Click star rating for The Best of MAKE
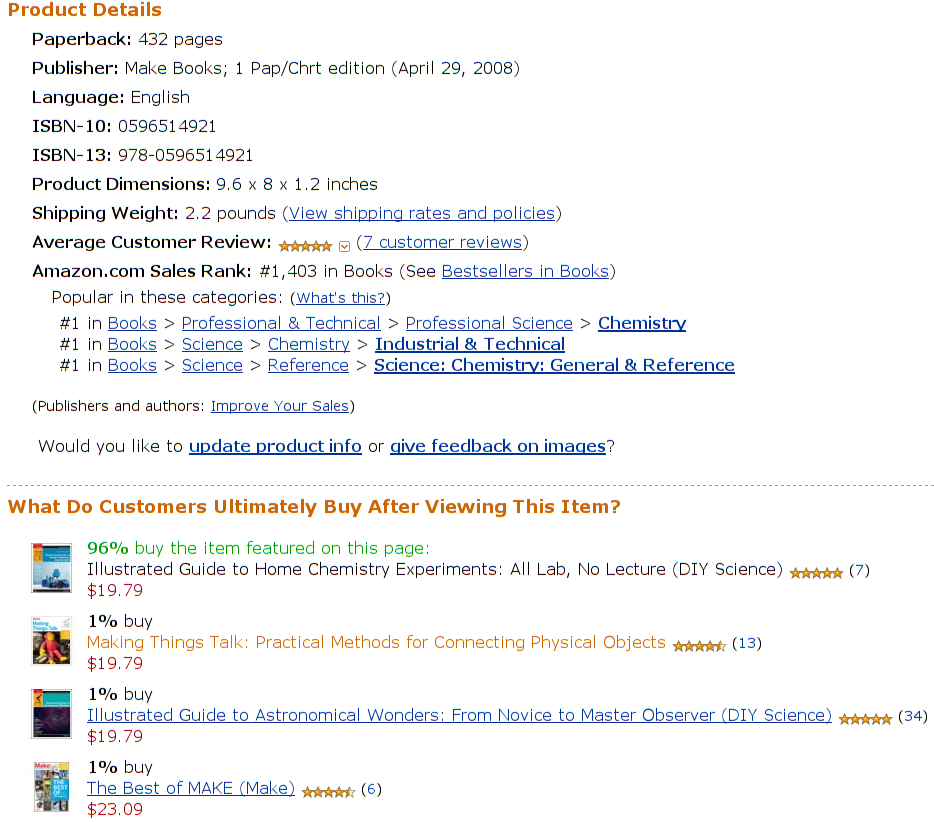 pyautogui.click(x=328, y=792)
